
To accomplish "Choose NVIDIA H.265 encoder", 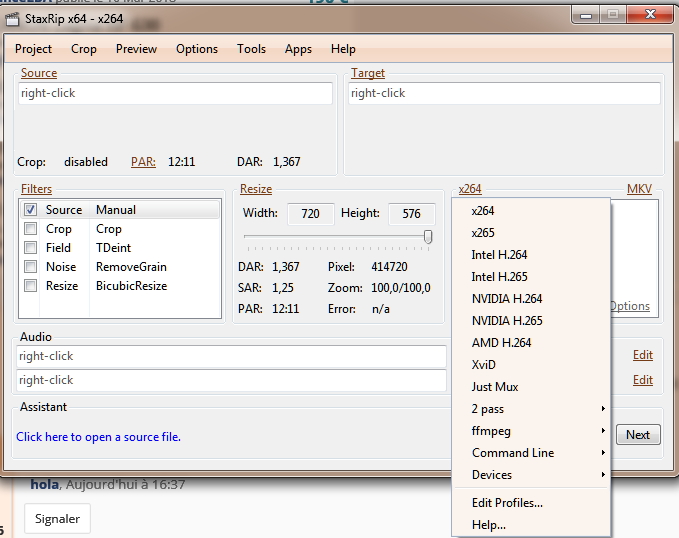I will [x=531, y=321].
